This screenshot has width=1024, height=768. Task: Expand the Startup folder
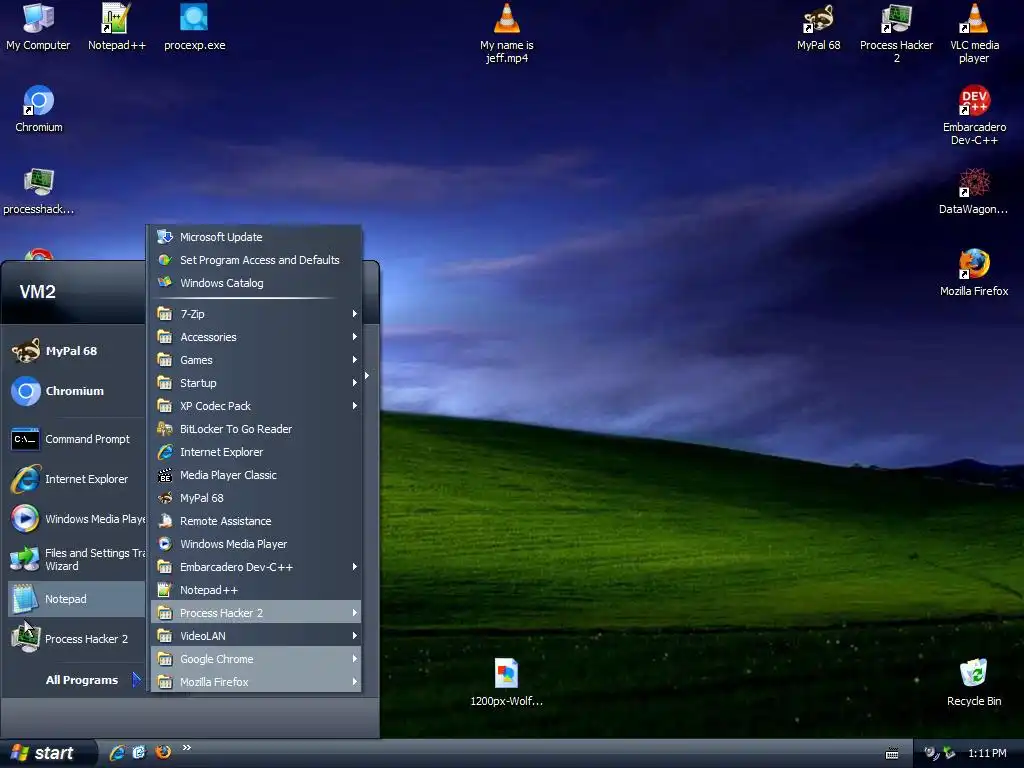(256, 383)
